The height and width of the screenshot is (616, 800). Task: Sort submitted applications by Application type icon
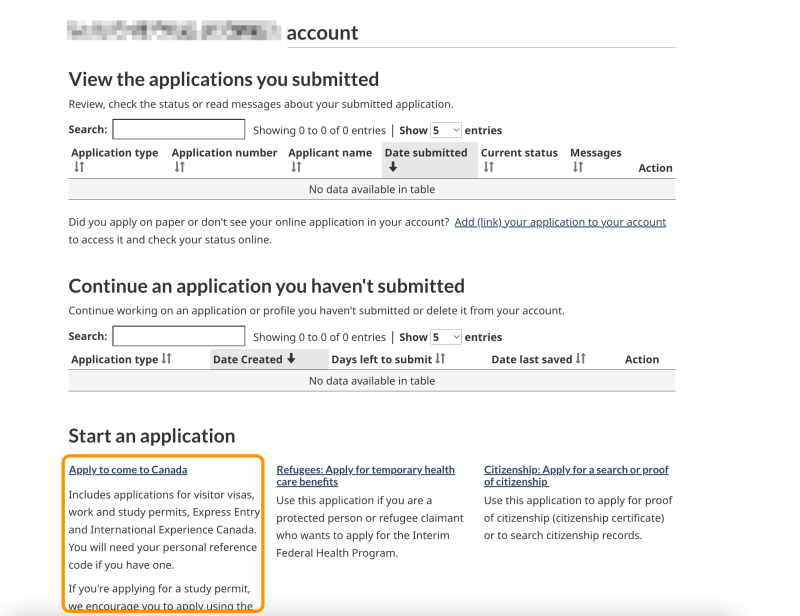[79, 167]
